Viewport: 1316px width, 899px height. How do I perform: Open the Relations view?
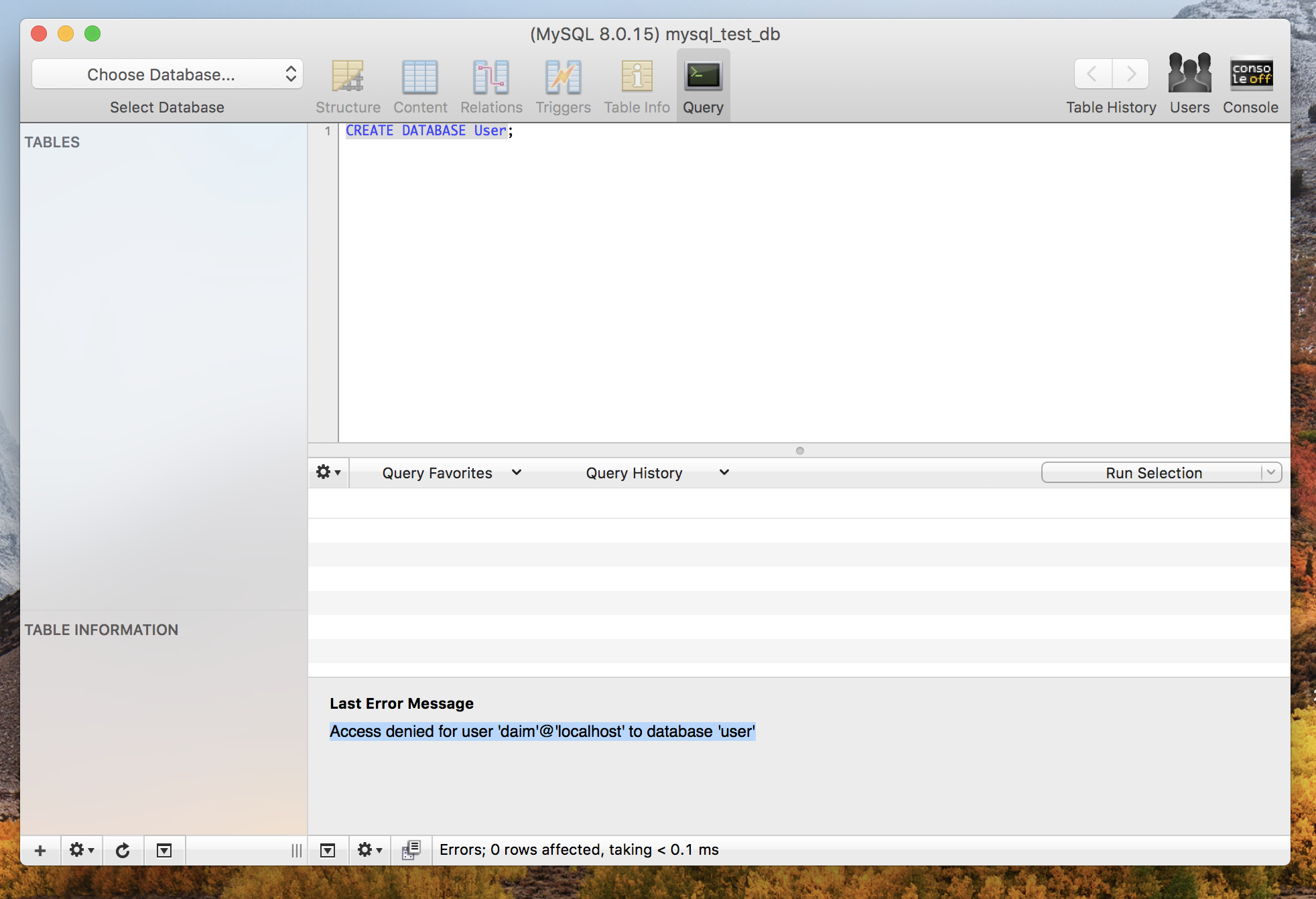(x=491, y=86)
